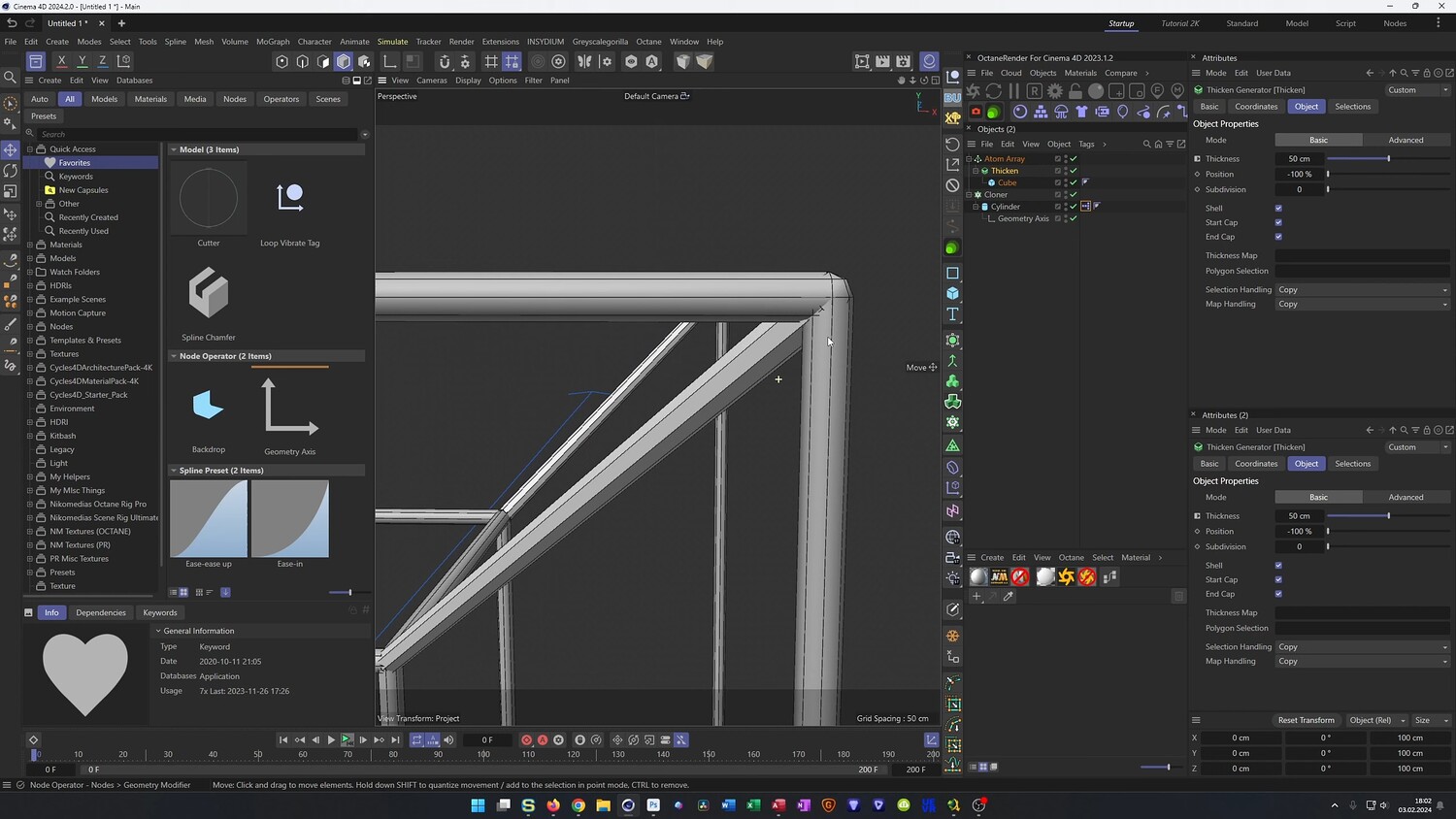This screenshot has height=819, width=1456.
Task: Uncheck Start Cap in the upper Attributes panel
Action: pos(1278,222)
